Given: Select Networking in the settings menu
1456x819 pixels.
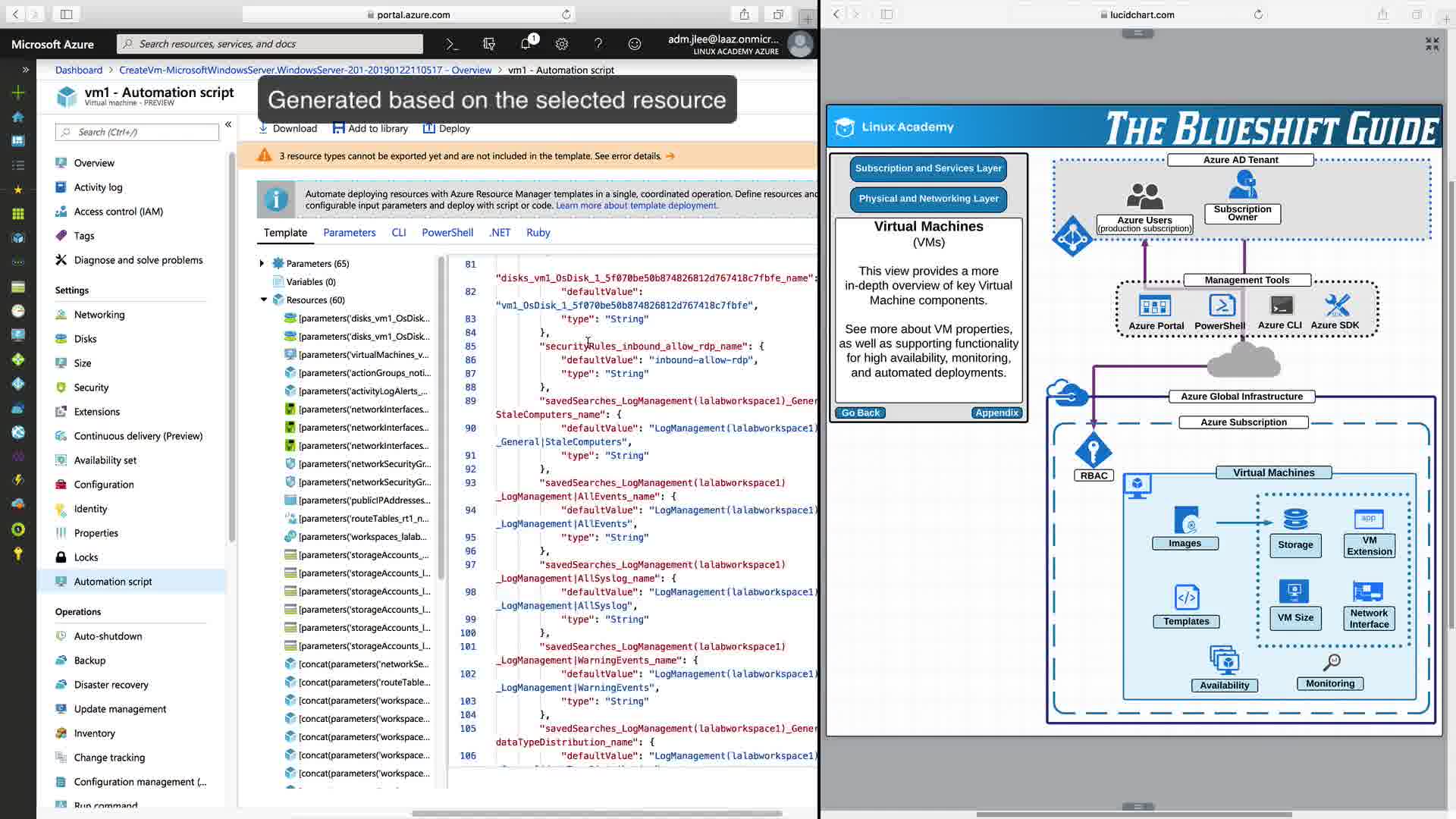Looking at the screenshot, I should point(99,315).
